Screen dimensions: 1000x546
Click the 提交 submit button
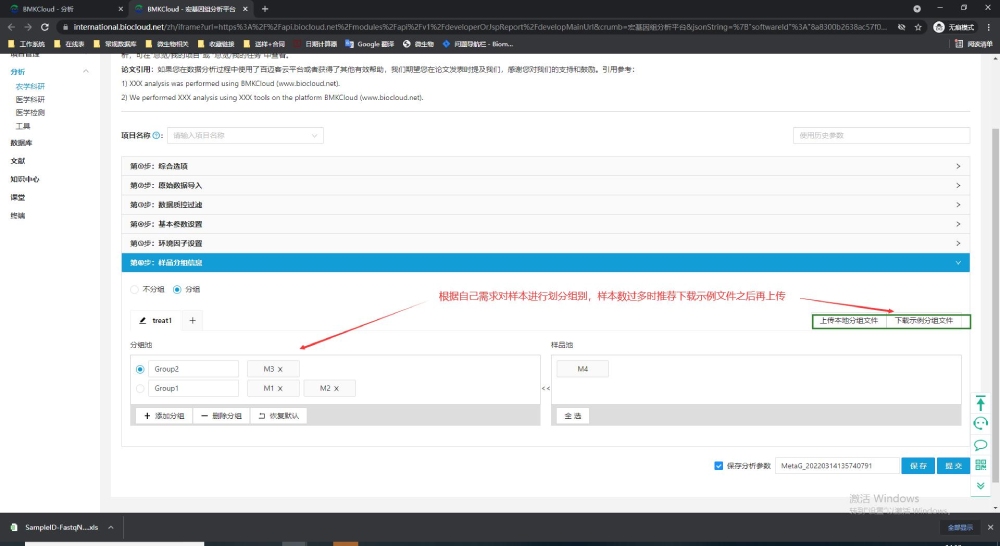click(953, 465)
